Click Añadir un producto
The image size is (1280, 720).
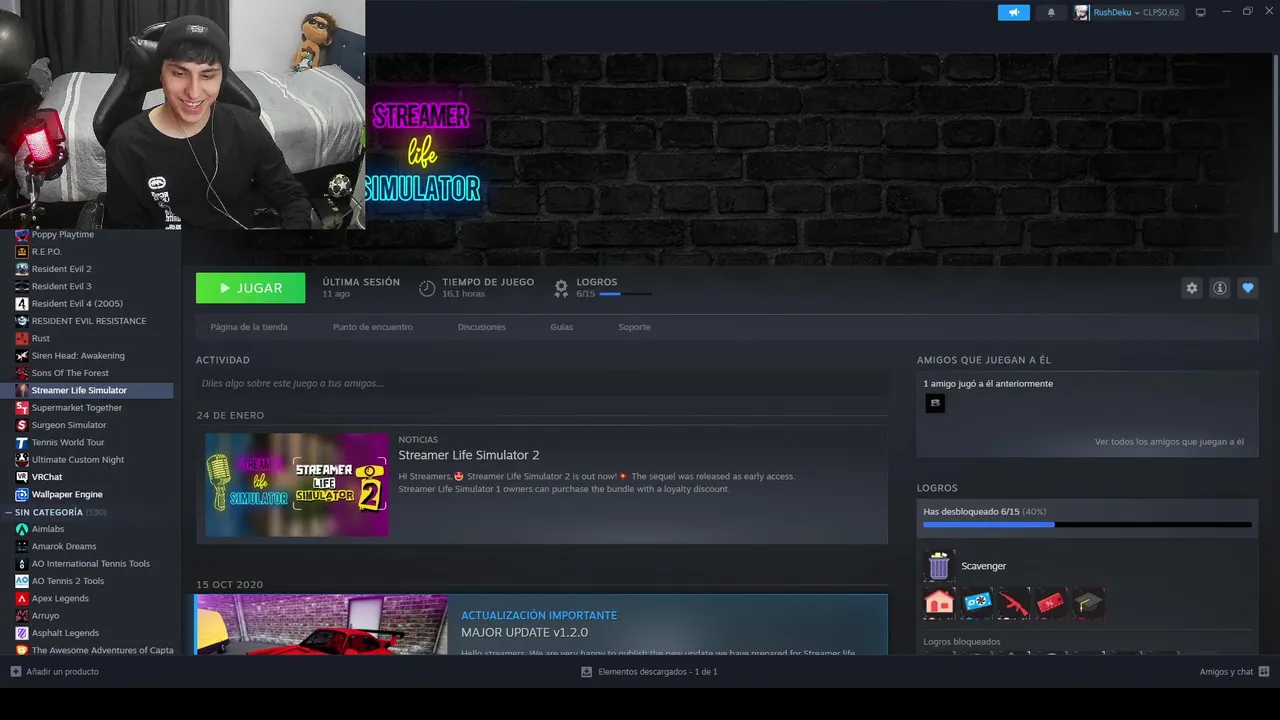click(x=55, y=672)
